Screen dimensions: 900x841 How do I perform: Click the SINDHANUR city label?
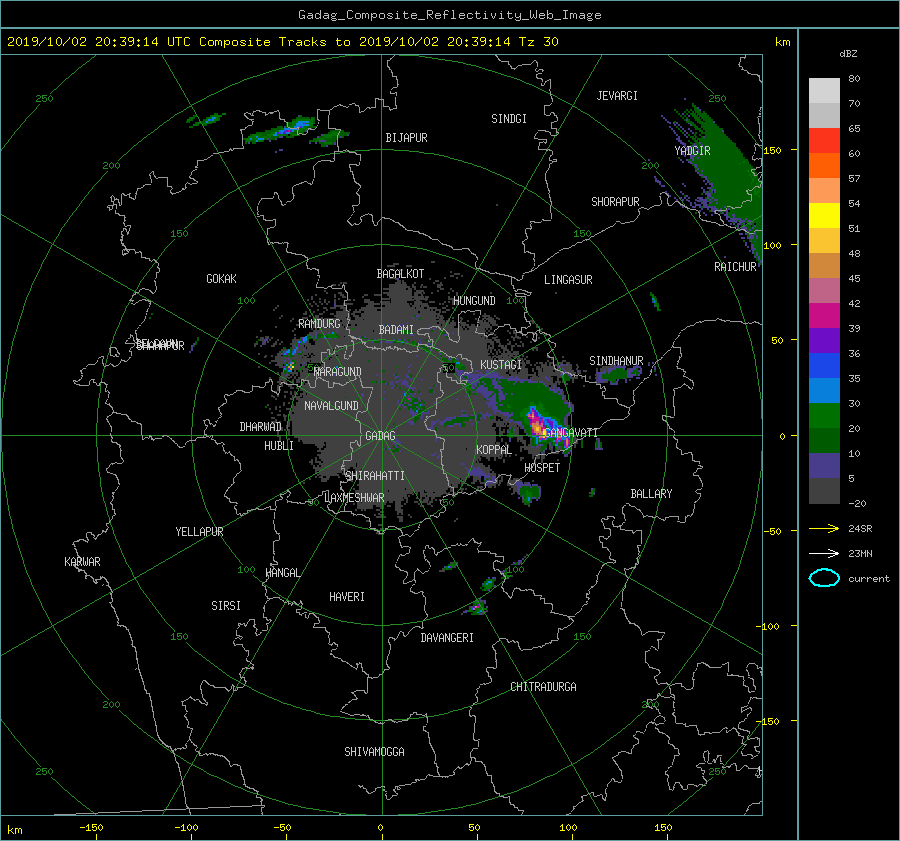pyautogui.click(x=616, y=361)
